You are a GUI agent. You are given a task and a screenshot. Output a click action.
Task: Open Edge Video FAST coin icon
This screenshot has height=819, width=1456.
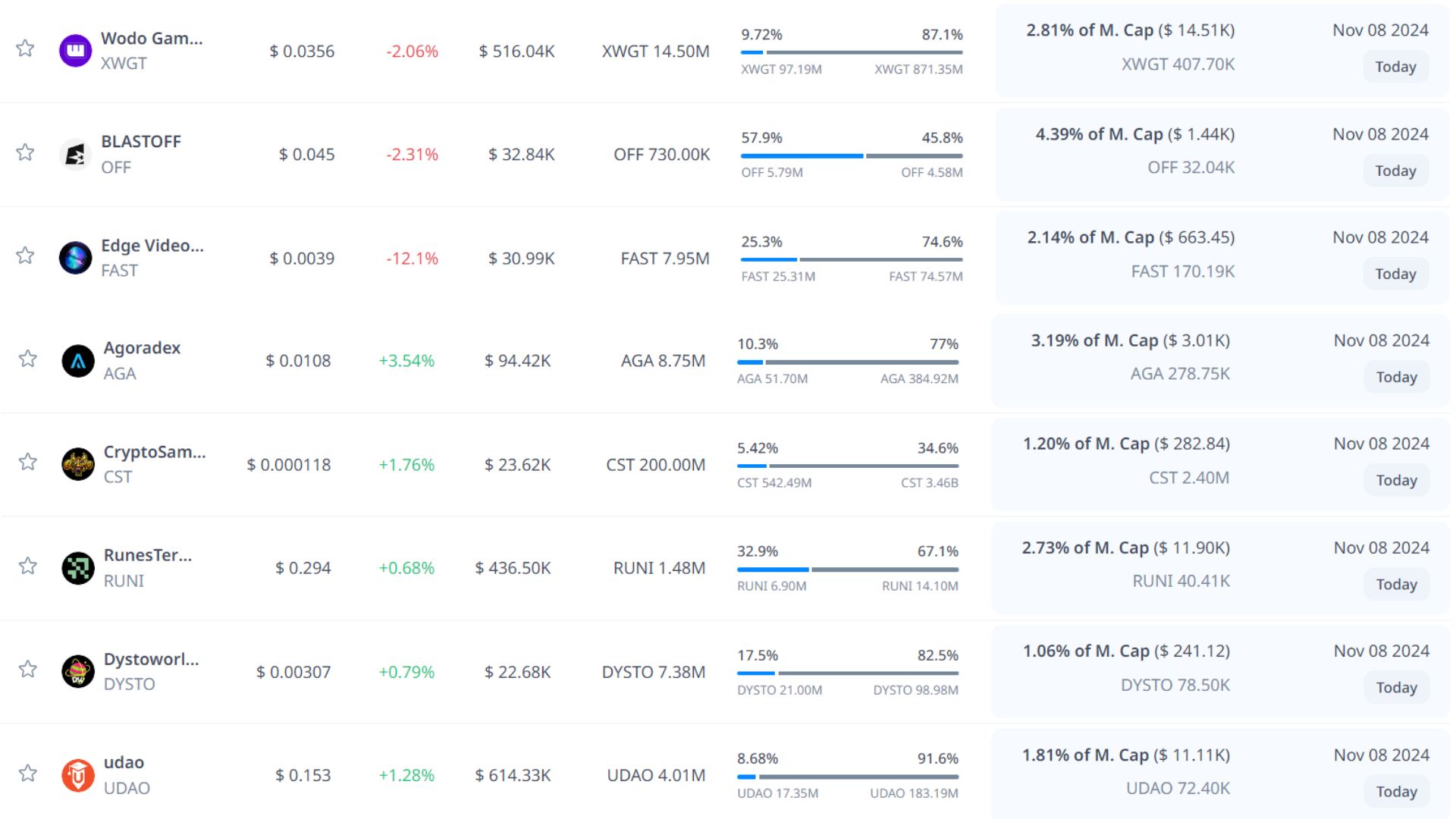pyautogui.click(x=75, y=258)
